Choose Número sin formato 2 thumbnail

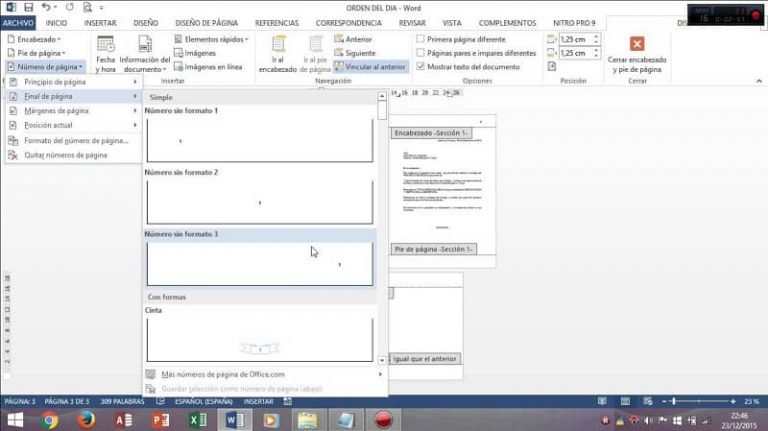(260, 202)
